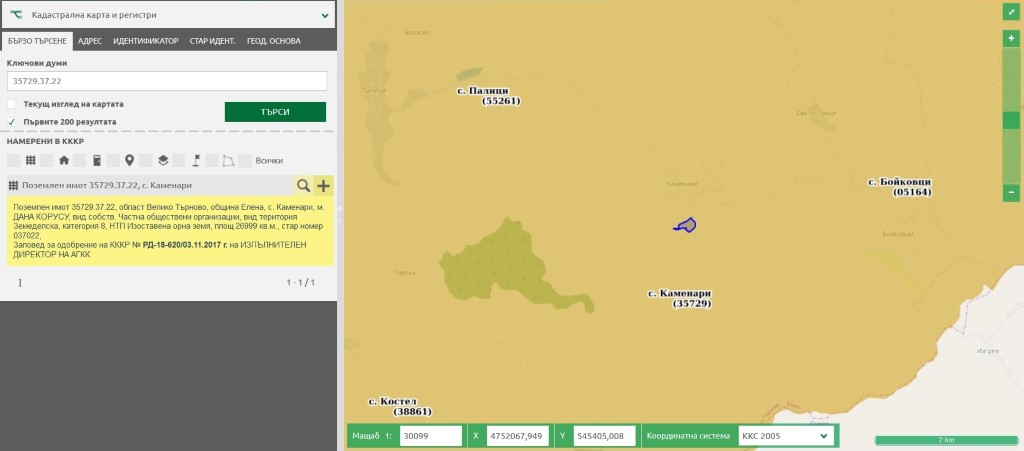Click the plus icon on the result row
1024x451 pixels.
click(x=323, y=186)
